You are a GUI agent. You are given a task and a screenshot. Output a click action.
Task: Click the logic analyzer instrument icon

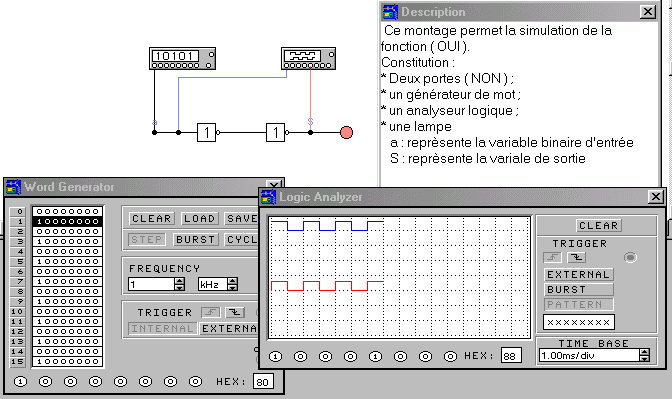[x=308, y=58]
